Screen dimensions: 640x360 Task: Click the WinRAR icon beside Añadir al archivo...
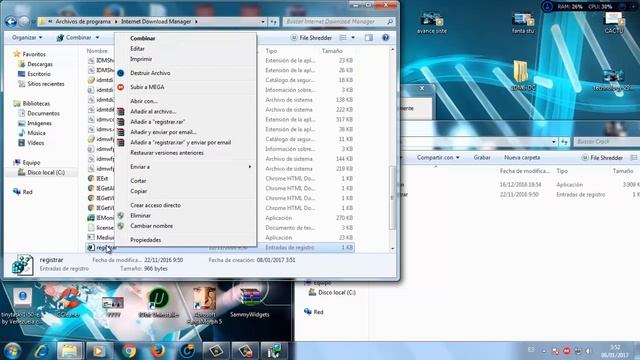tap(121, 111)
